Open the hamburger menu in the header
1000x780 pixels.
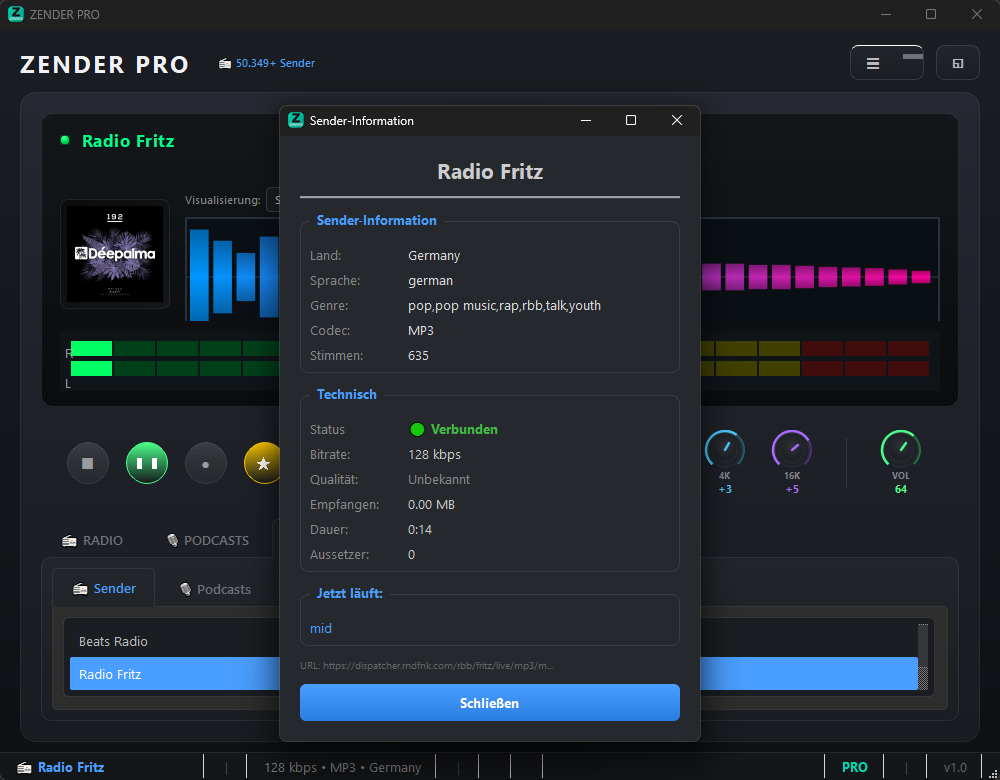point(873,63)
